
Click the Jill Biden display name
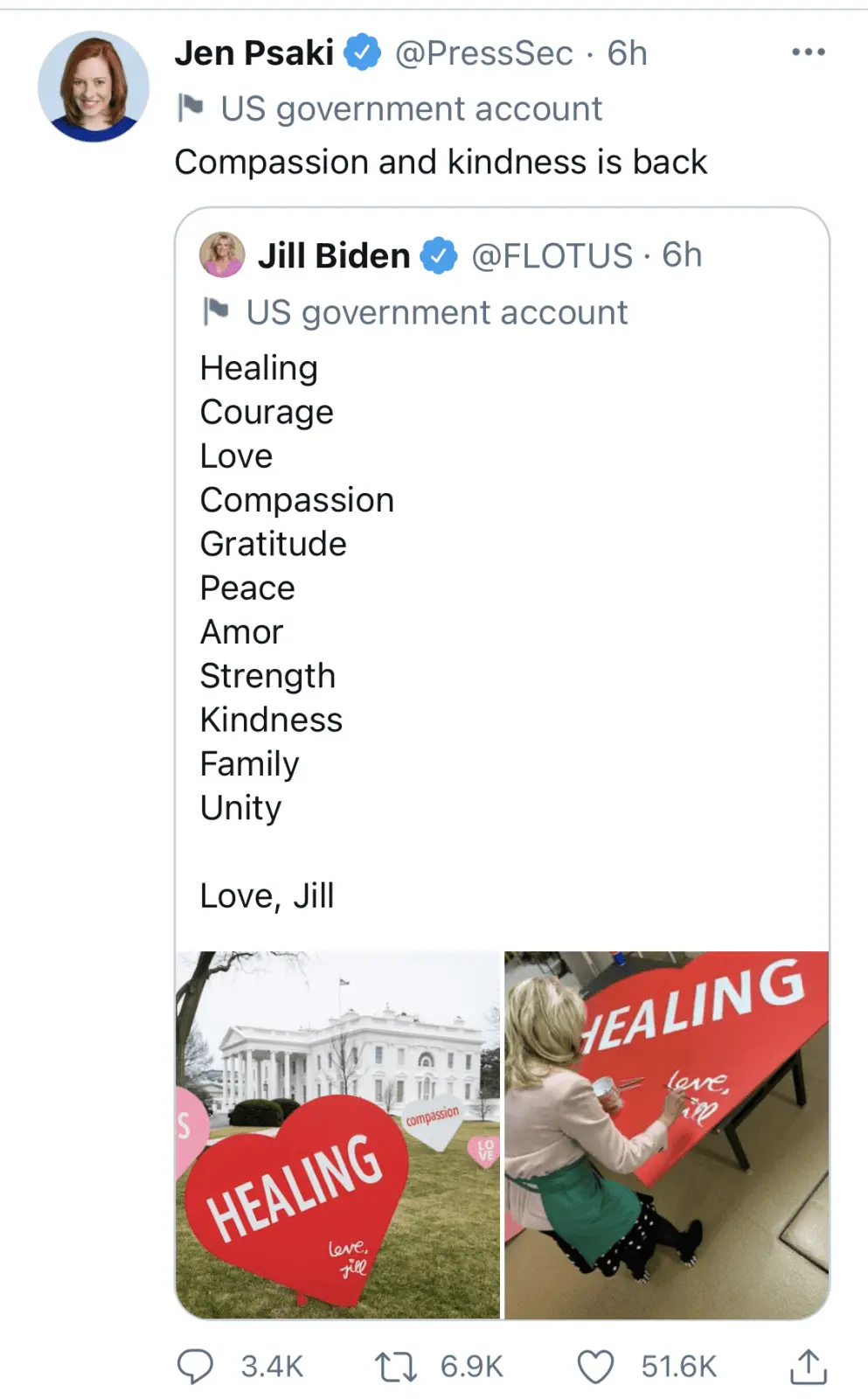[x=334, y=256]
